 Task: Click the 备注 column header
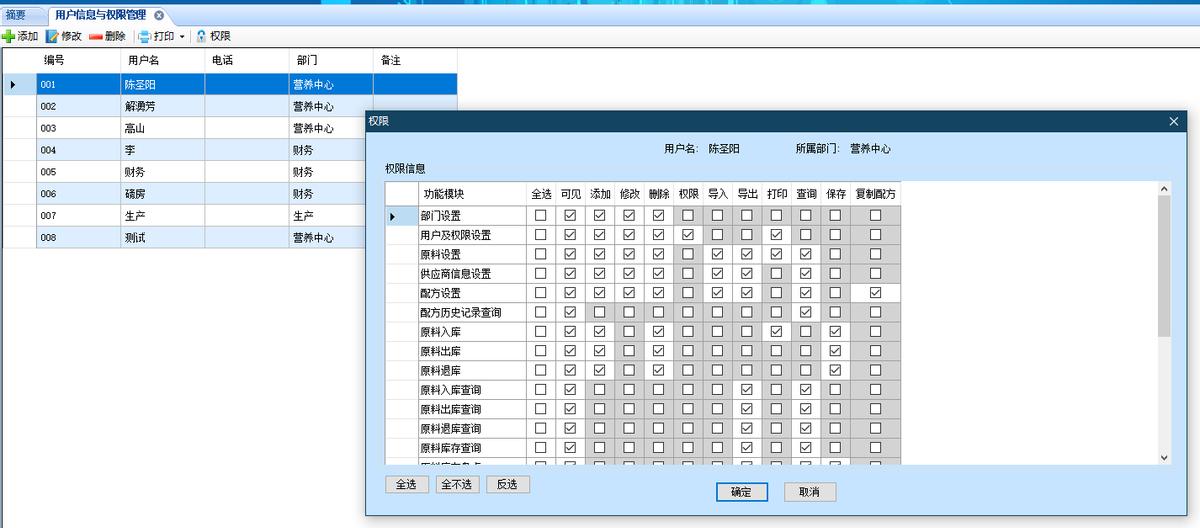[415, 61]
